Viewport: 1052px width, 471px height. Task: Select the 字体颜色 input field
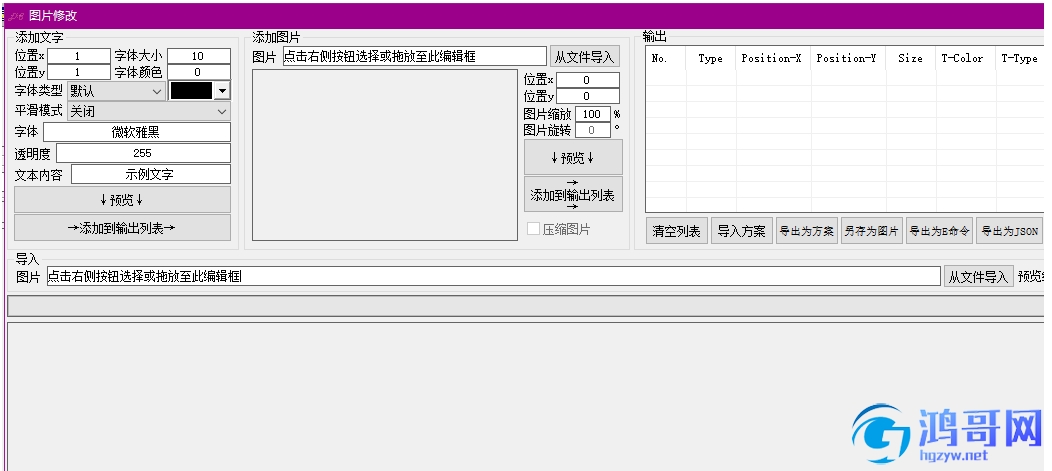coord(199,72)
